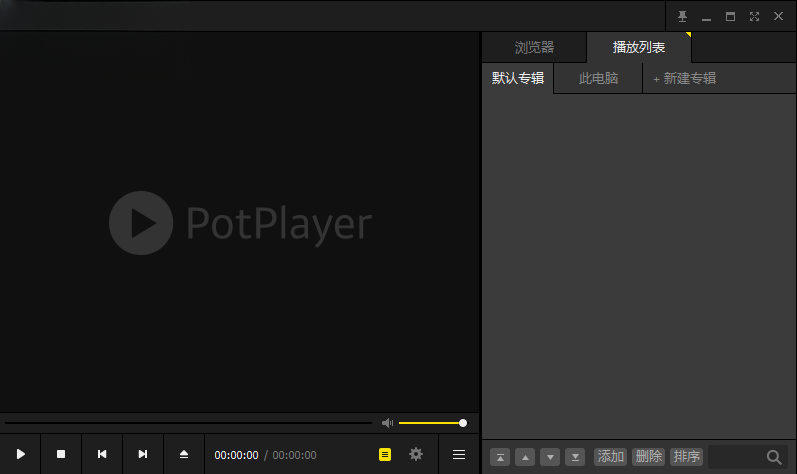Close the PotPlayer window

pyautogui.click(x=778, y=16)
